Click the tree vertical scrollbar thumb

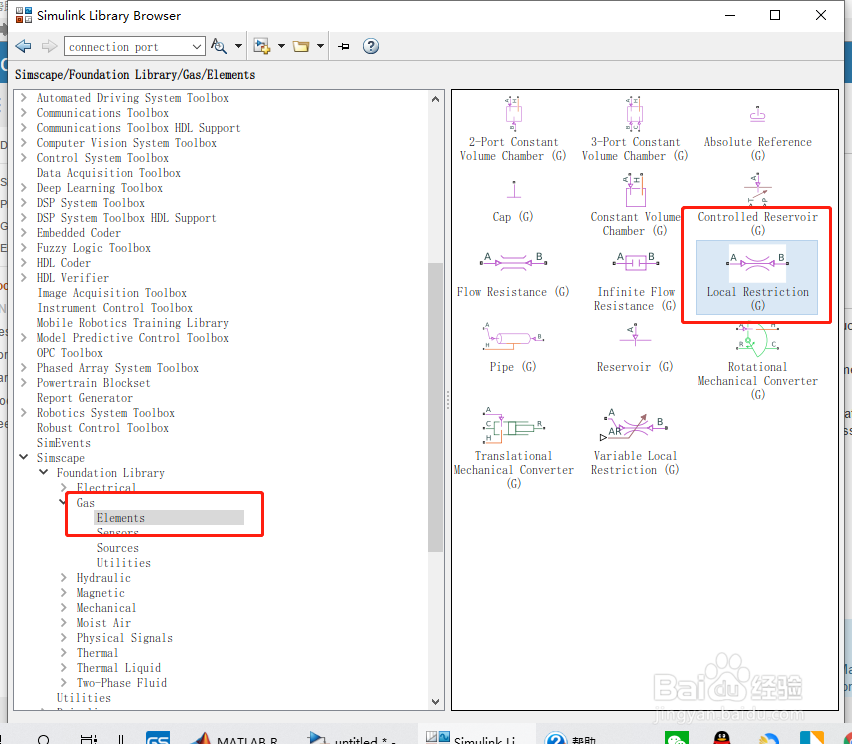[x=435, y=408]
